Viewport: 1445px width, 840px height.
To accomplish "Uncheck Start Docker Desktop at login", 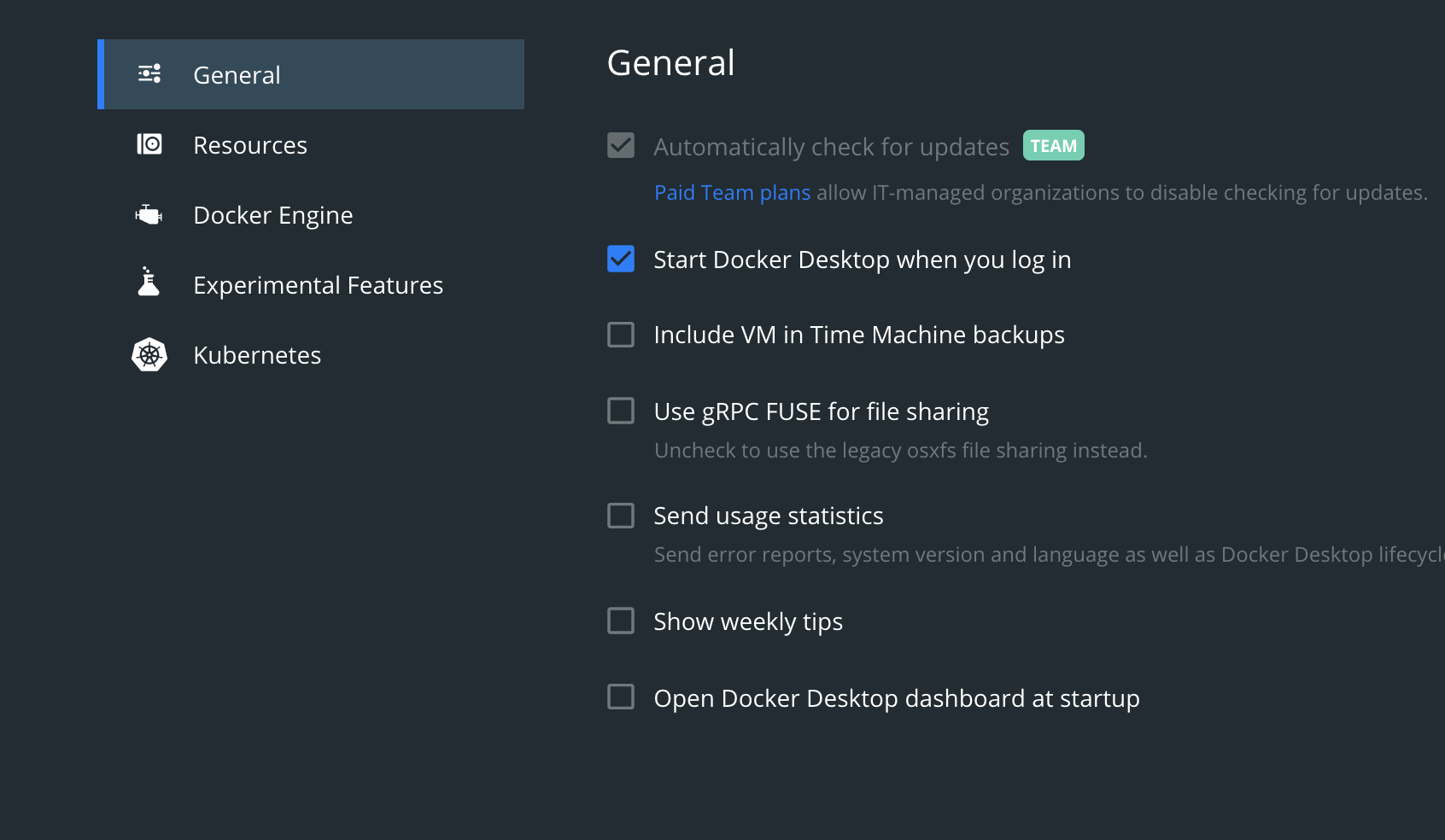I will tap(621, 259).
